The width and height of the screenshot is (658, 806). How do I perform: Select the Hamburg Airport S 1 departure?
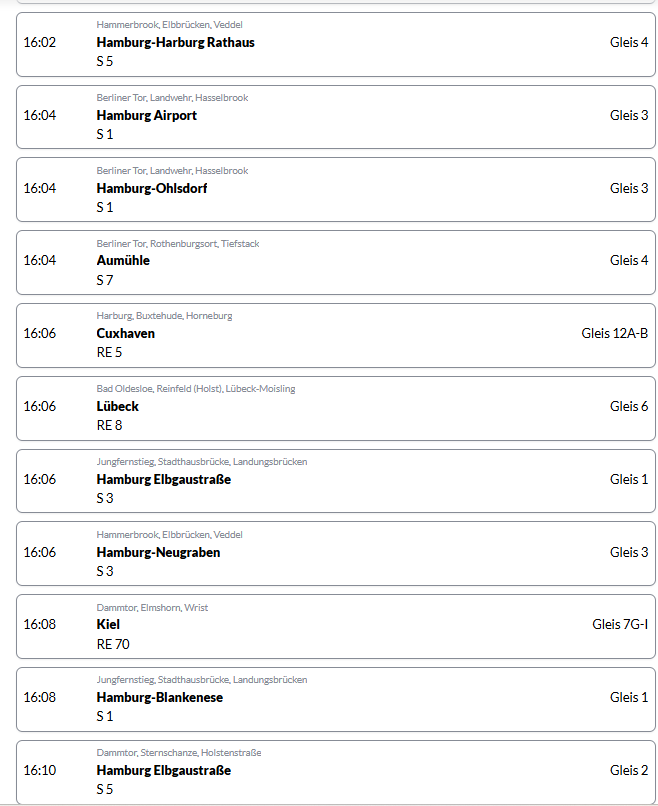[x=336, y=116]
